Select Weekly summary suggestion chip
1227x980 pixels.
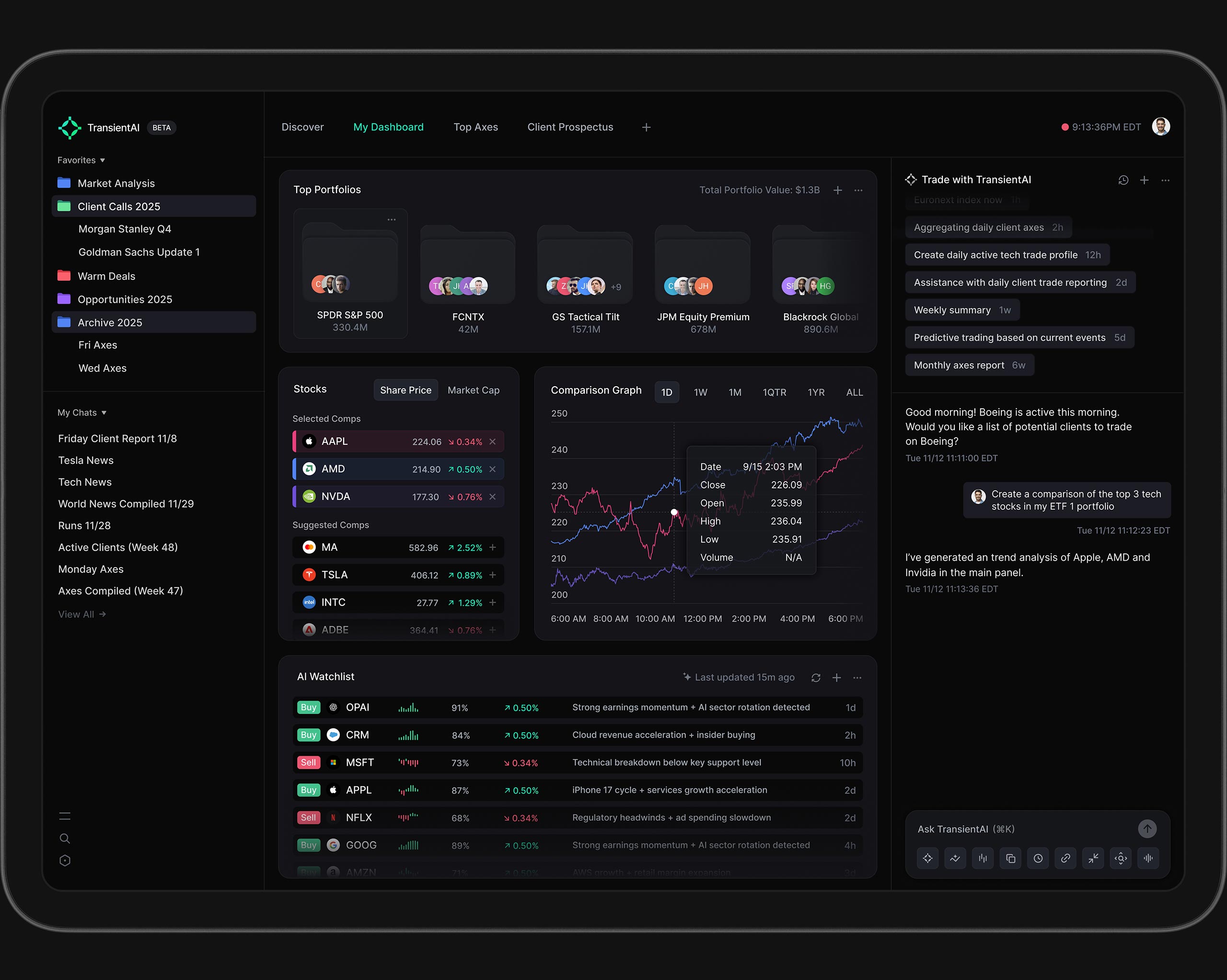coord(961,310)
